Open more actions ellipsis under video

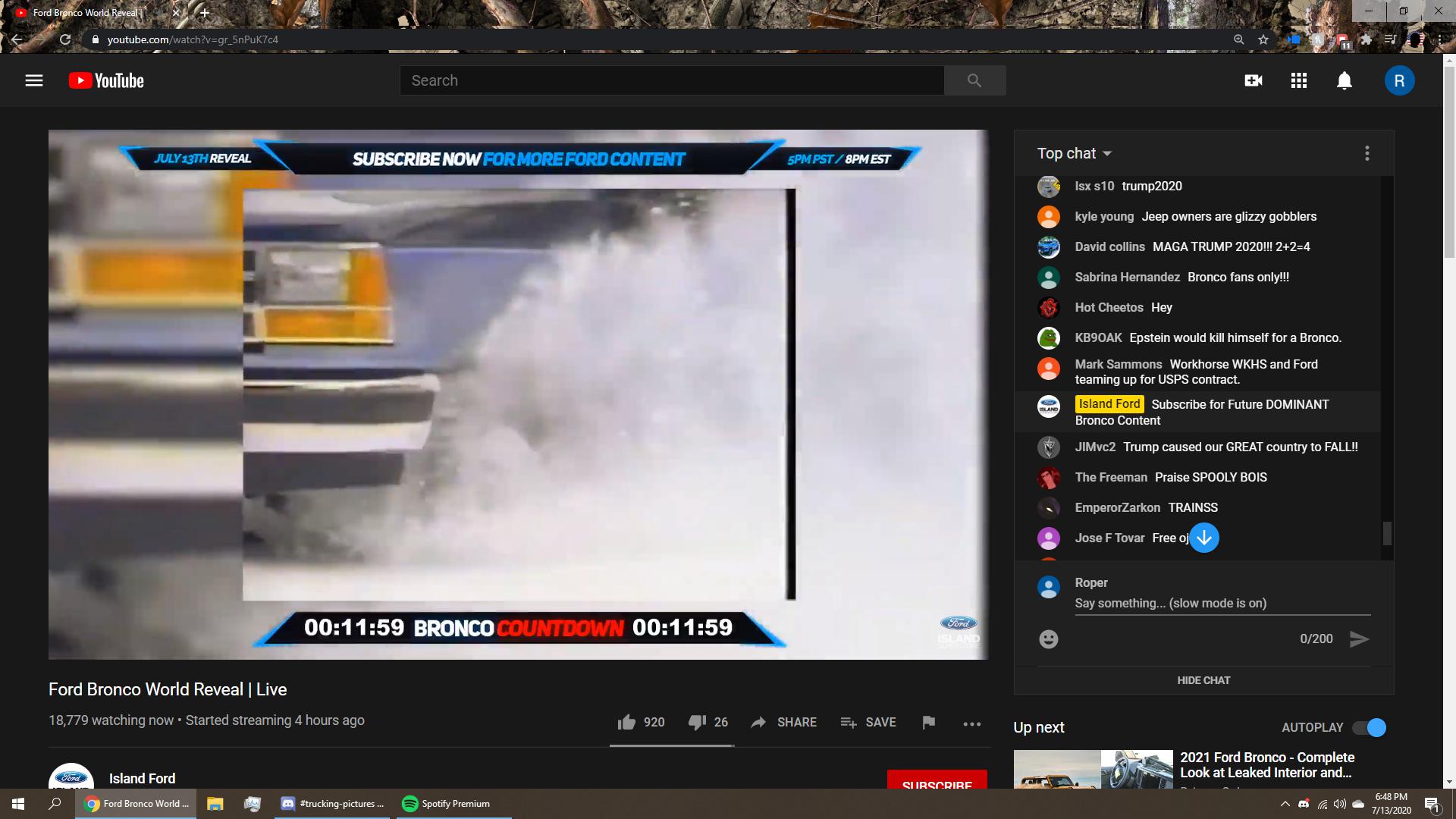pos(971,723)
